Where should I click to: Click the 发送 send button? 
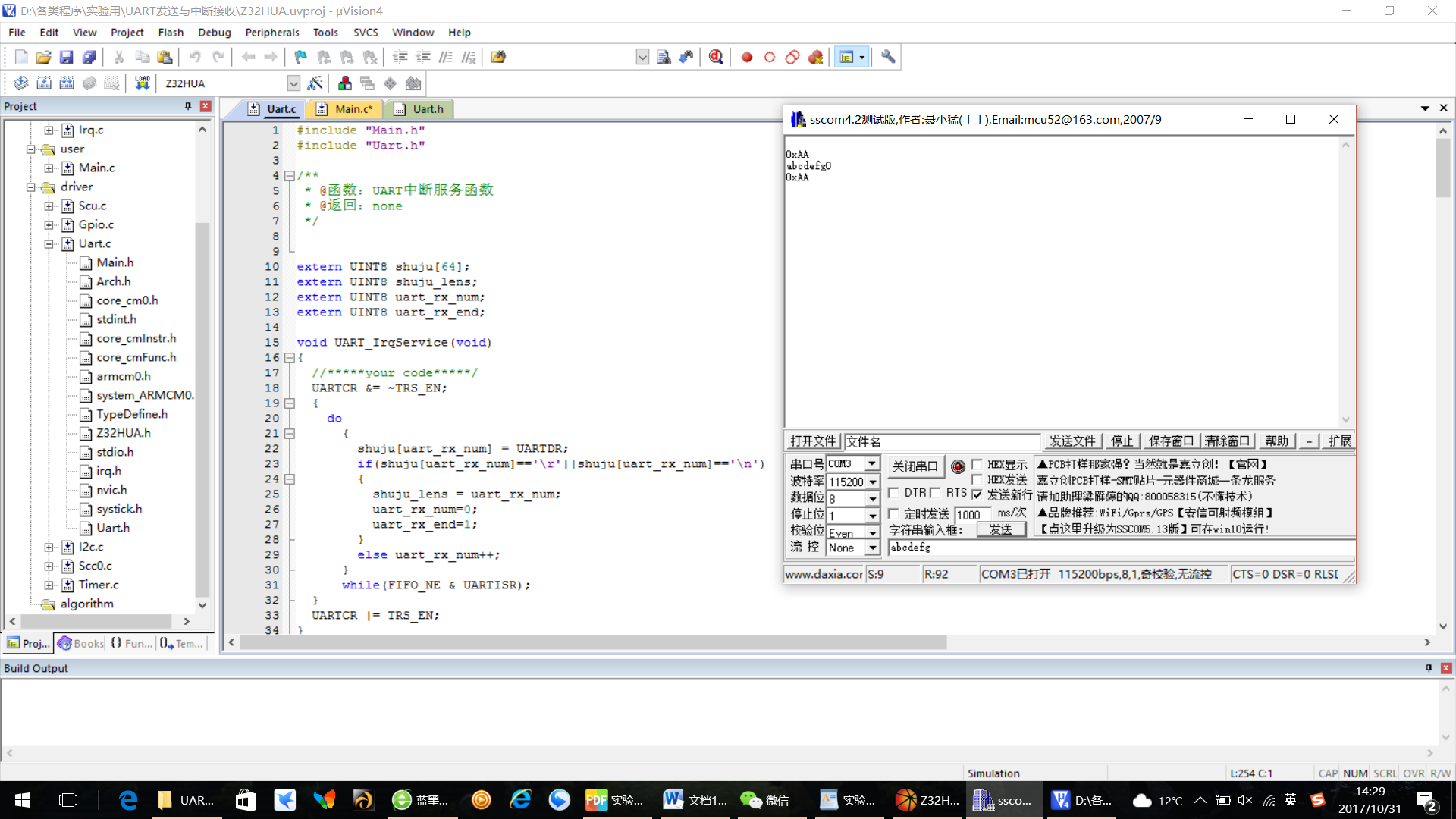coord(1001,530)
